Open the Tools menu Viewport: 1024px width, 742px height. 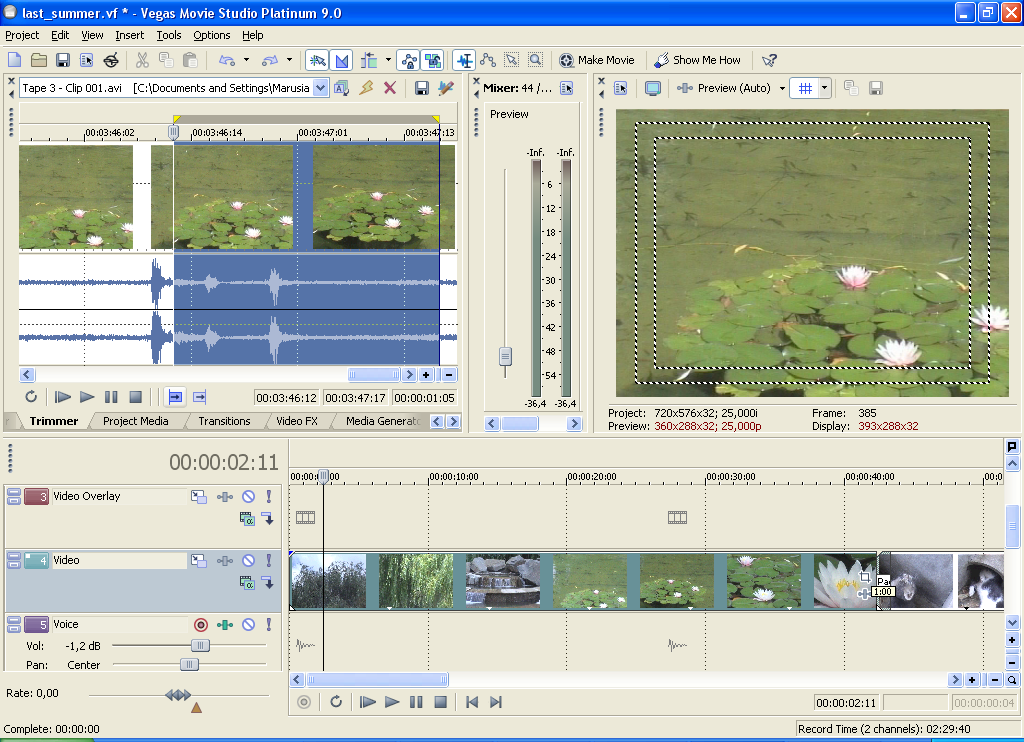169,35
